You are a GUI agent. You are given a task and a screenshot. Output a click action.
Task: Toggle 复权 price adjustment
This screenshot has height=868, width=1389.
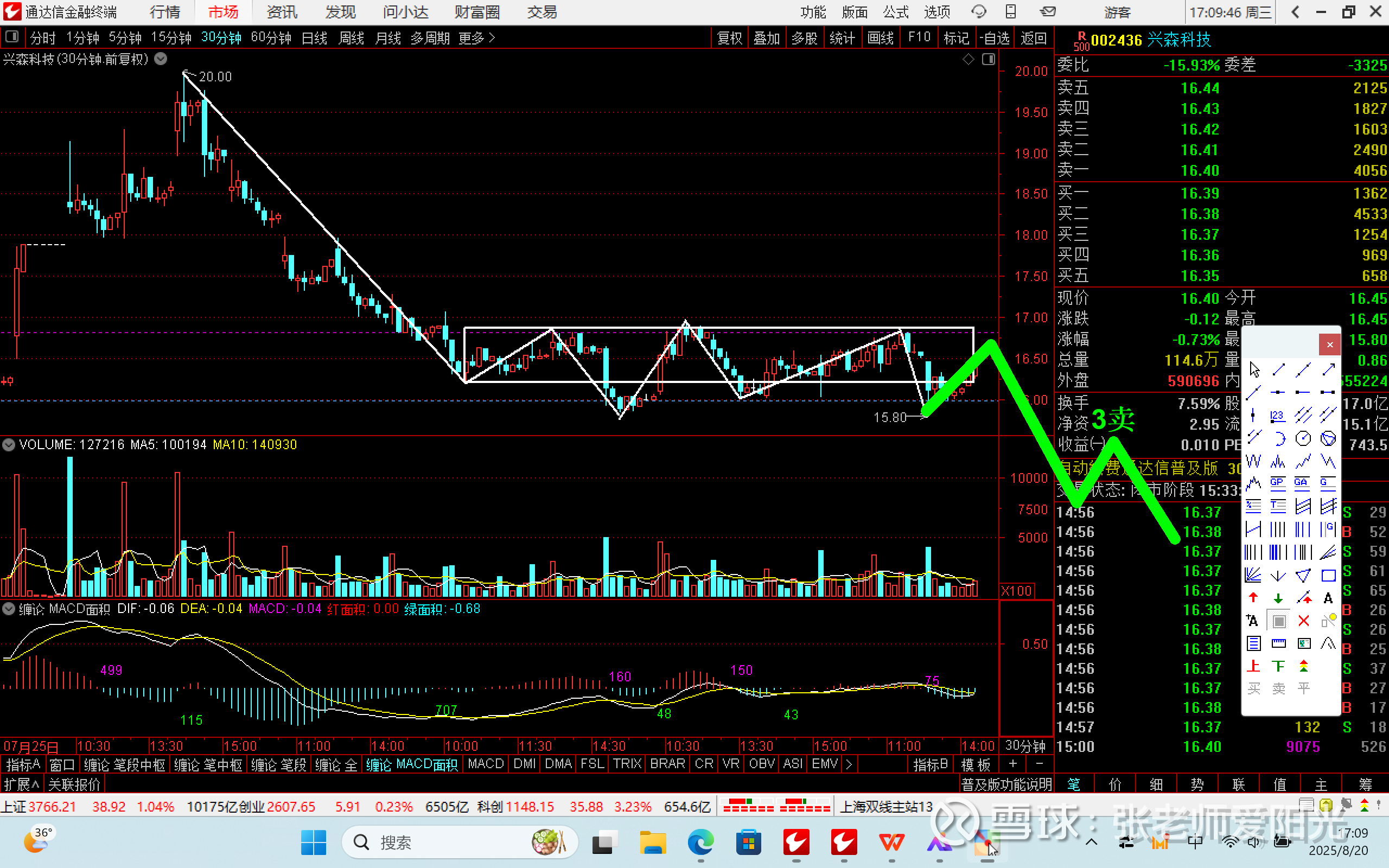(730, 38)
